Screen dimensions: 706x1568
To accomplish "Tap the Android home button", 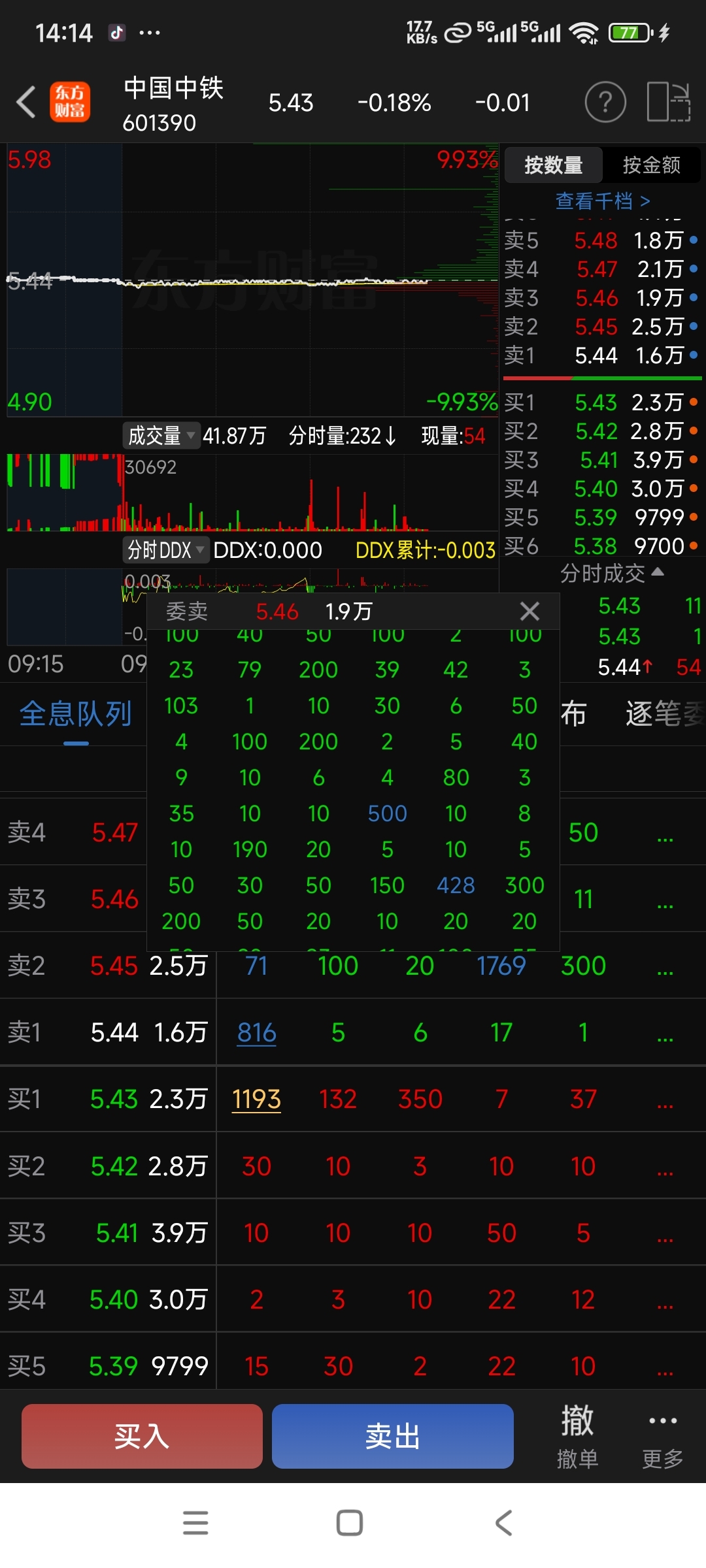I will pyautogui.click(x=350, y=1522).
